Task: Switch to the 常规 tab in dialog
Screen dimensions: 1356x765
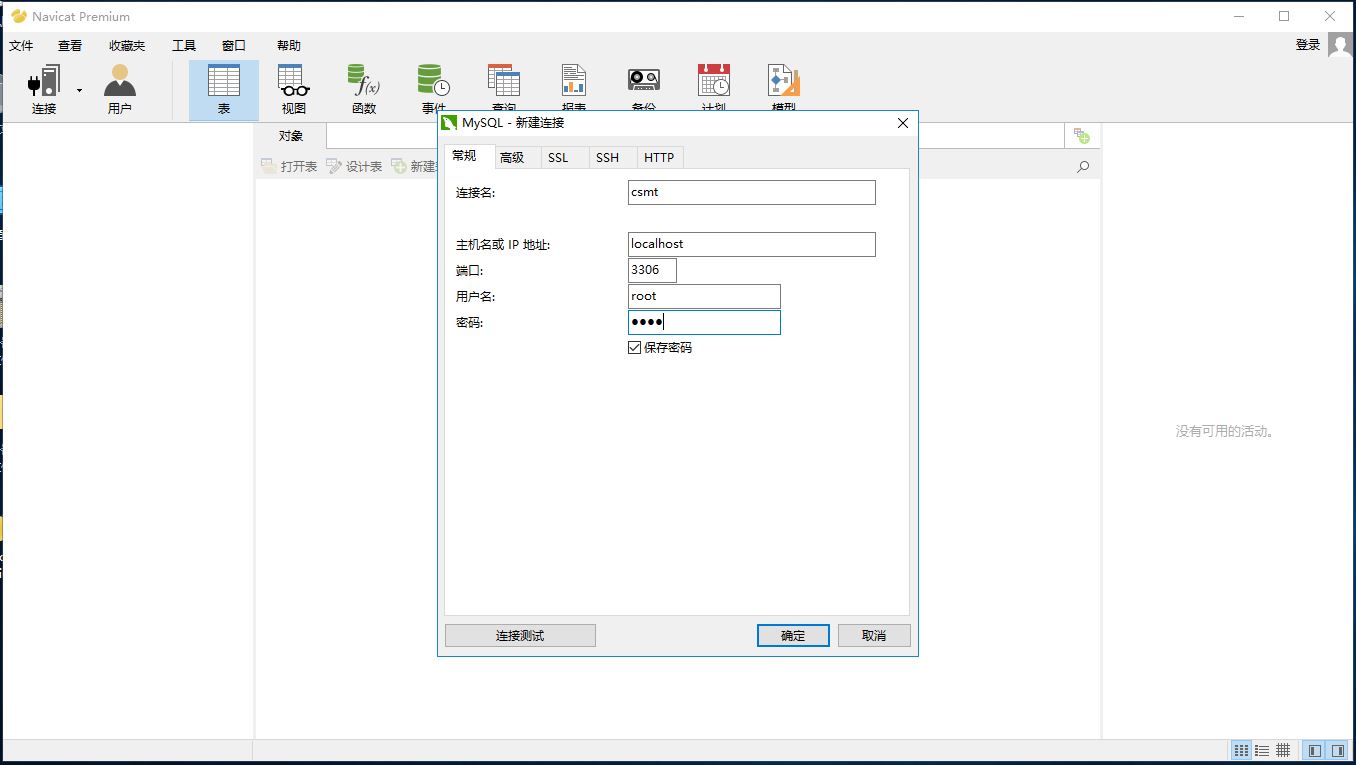Action: tap(465, 156)
